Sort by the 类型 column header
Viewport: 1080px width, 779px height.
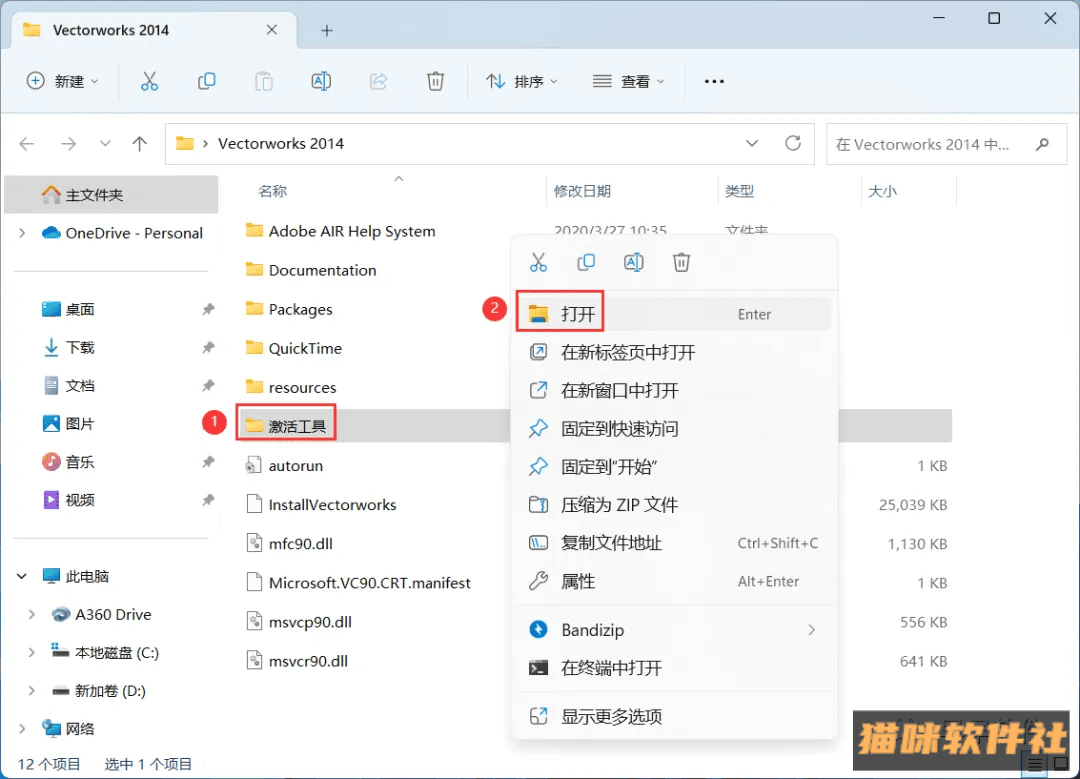(x=739, y=191)
